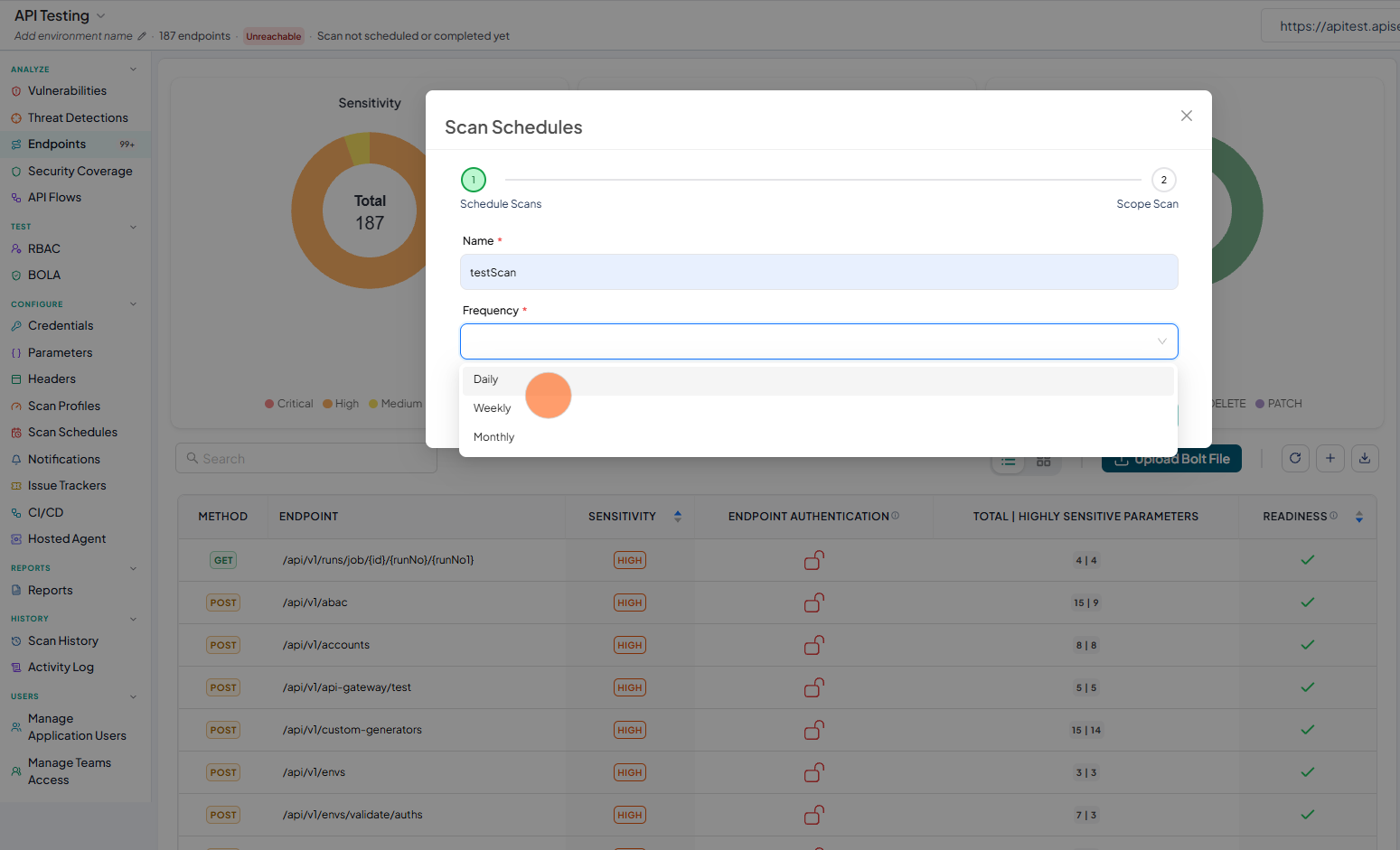Open Vulnerabilities in sidebar

(67, 91)
